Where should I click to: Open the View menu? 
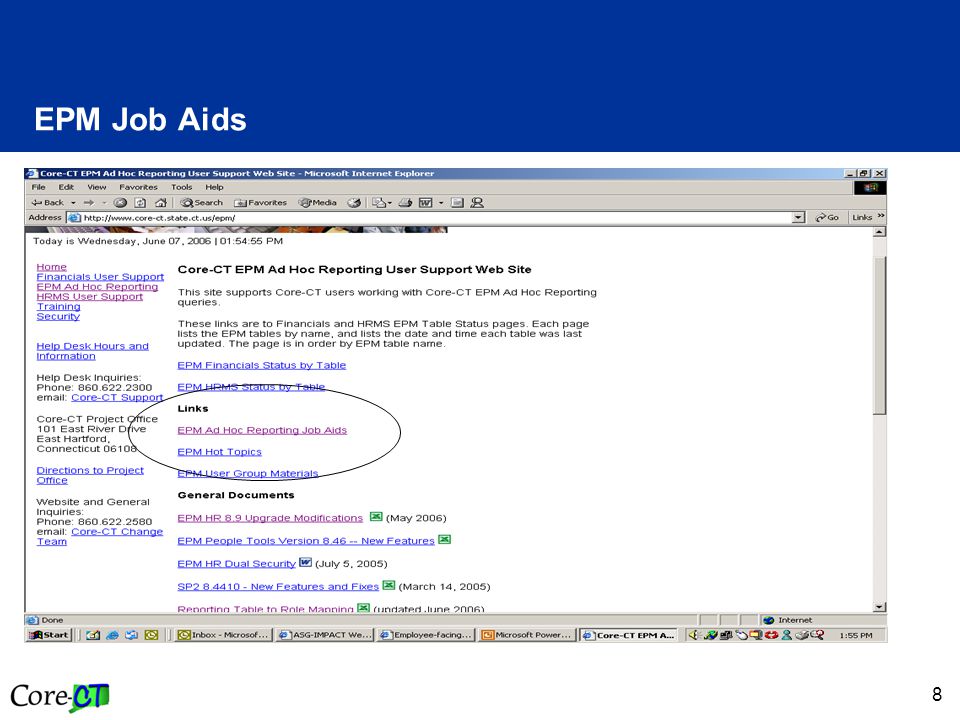pyautogui.click(x=97, y=187)
